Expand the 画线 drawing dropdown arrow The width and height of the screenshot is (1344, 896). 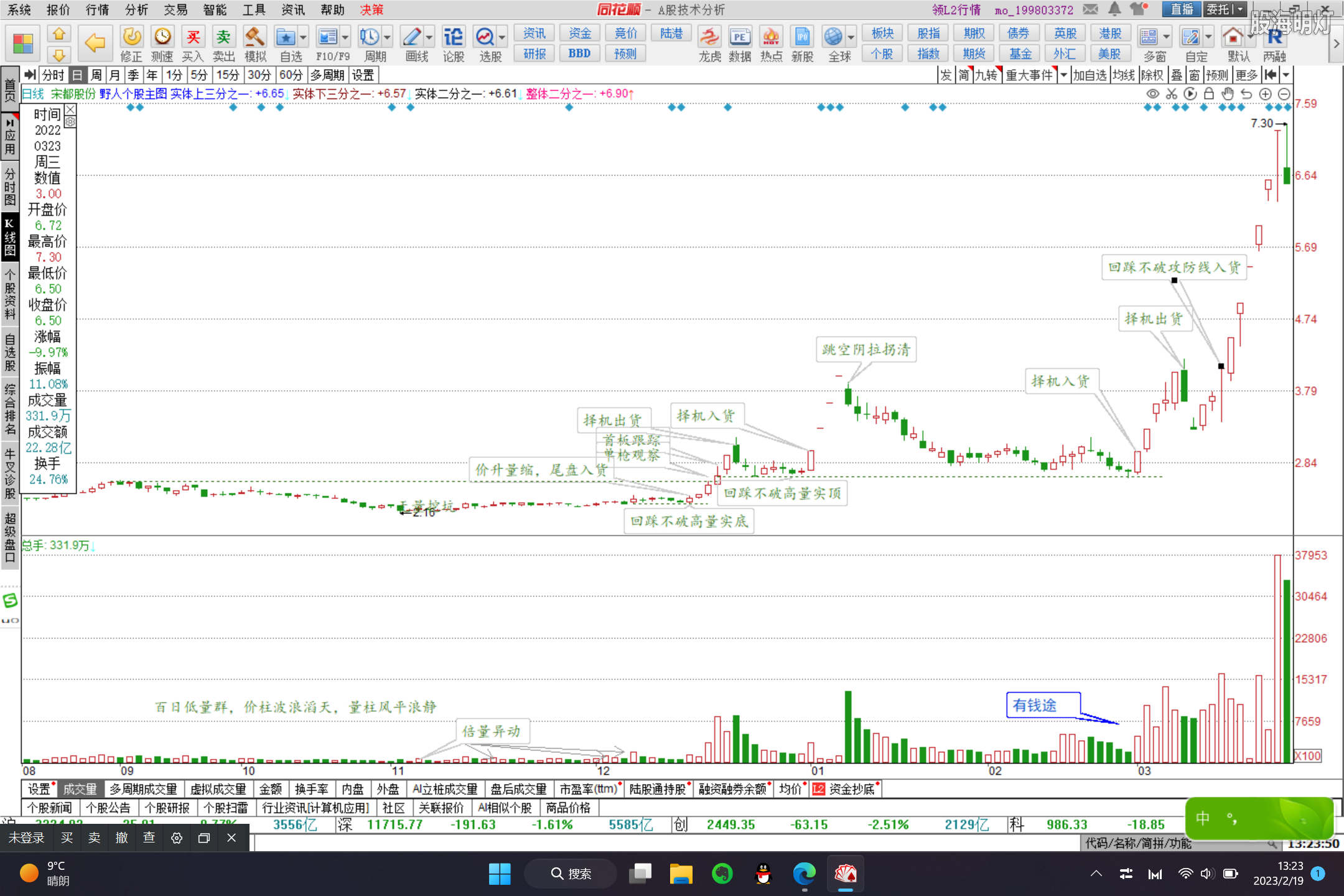pyautogui.click(x=429, y=37)
